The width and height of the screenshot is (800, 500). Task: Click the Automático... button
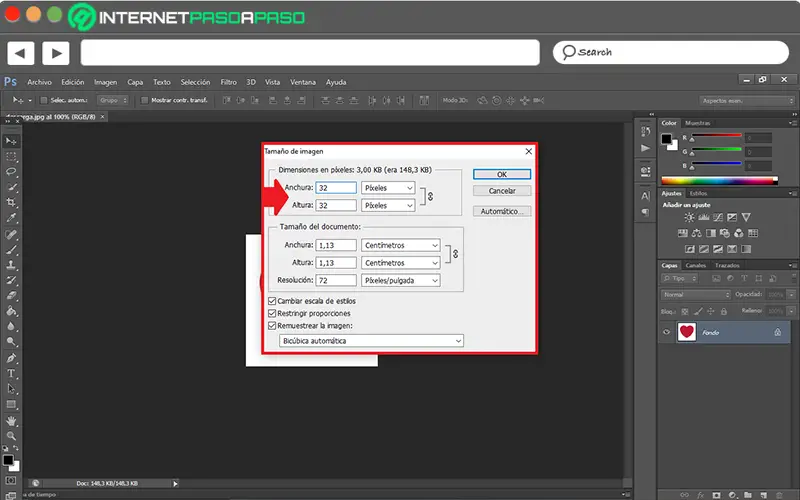point(501,211)
